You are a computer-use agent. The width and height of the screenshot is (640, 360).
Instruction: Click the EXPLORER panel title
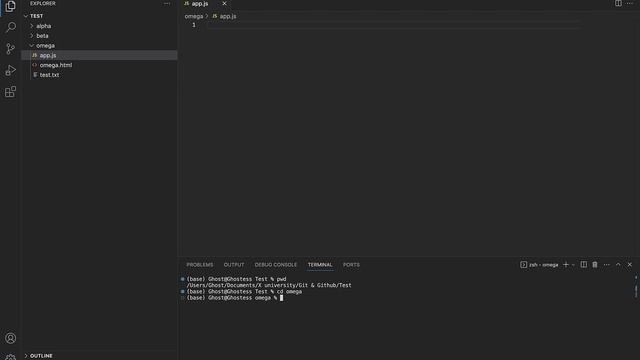[42, 3]
